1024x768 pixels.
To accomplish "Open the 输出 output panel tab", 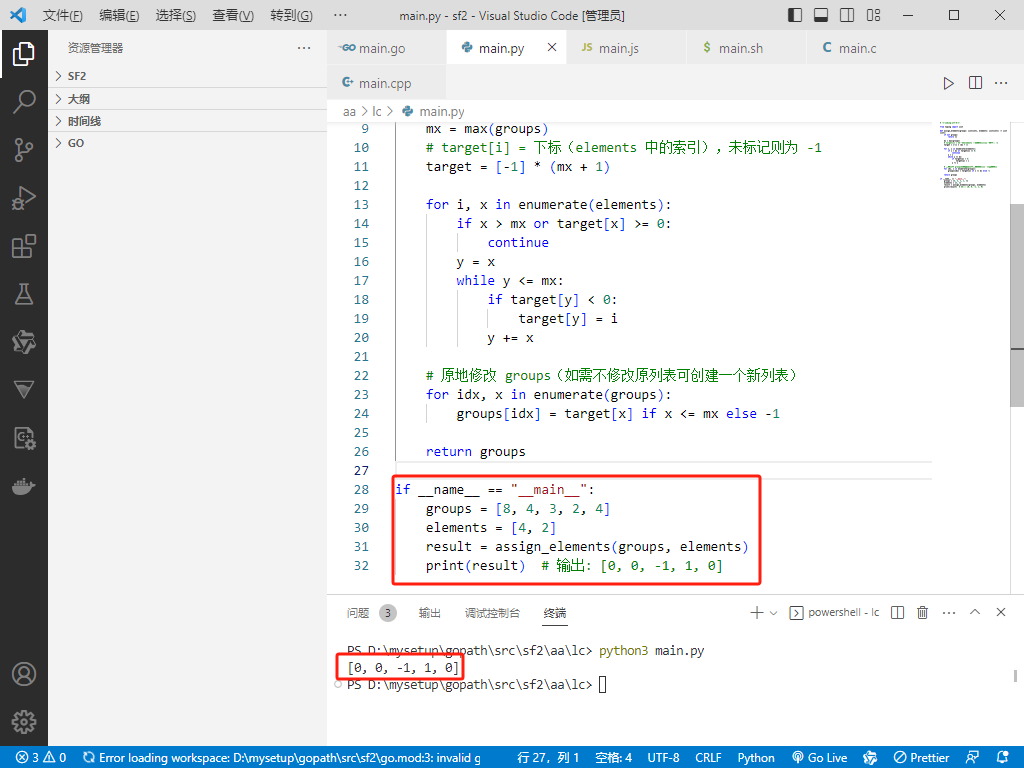I will pyautogui.click(x=429, y=613).
